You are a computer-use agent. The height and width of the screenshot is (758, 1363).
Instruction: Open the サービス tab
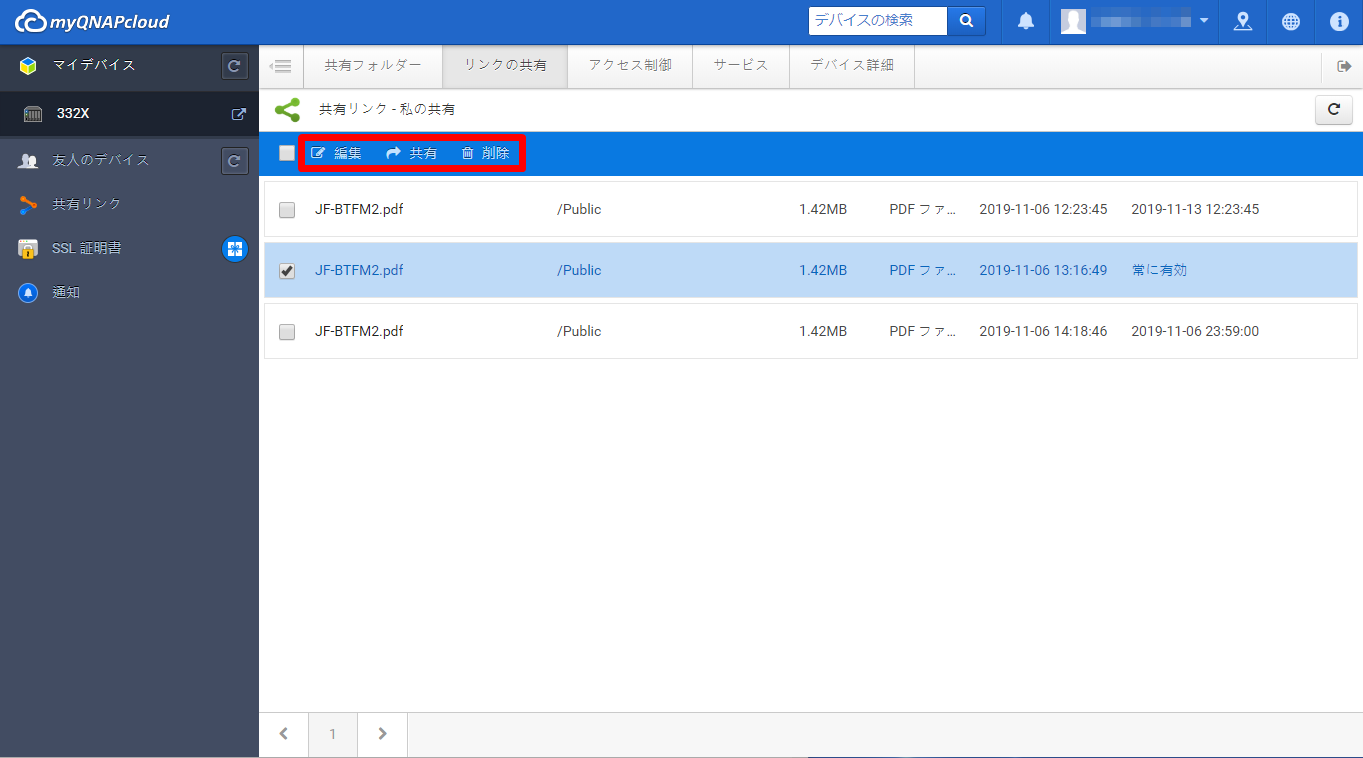pyautogui.click(x=741, y=66)
